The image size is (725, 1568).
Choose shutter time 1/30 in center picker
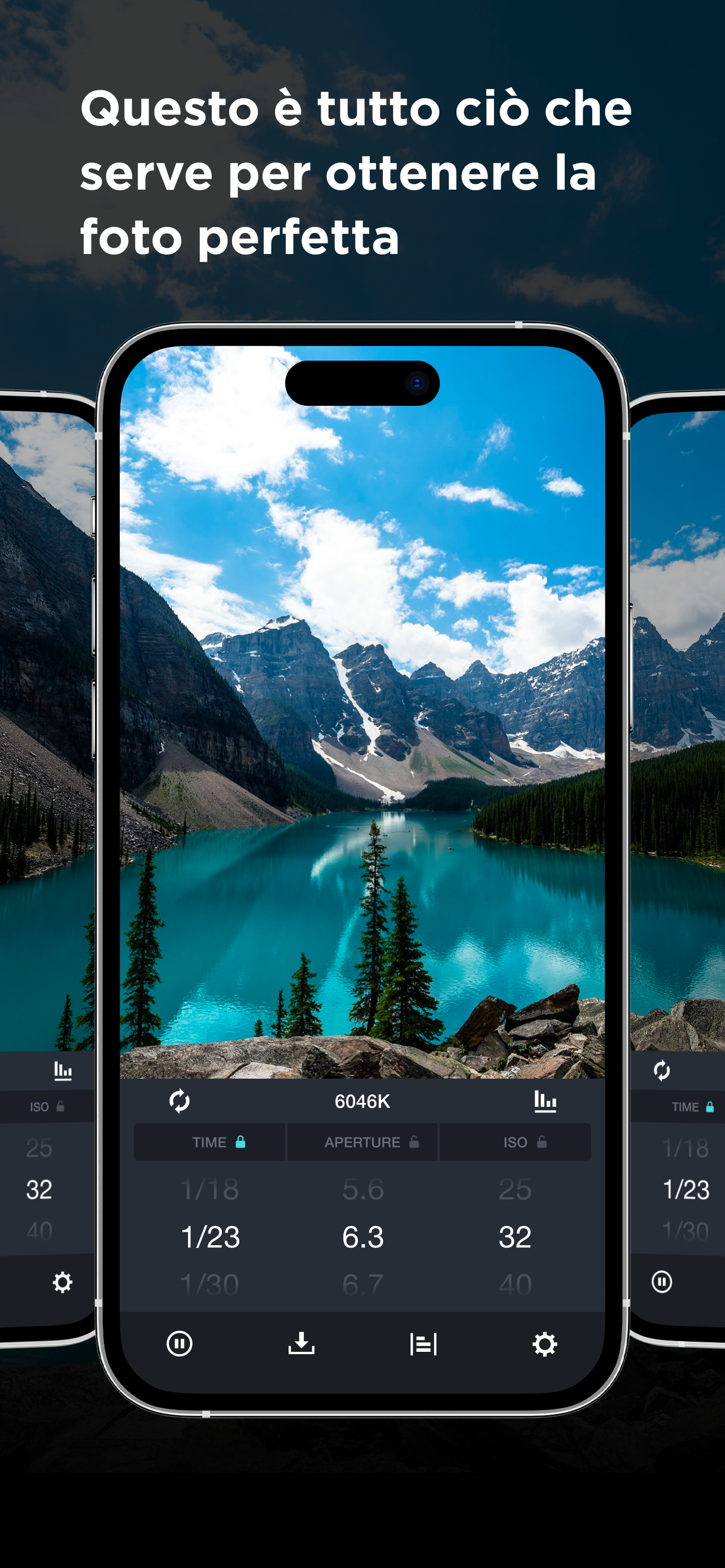pyautogui.click(x=210, y=1284)
